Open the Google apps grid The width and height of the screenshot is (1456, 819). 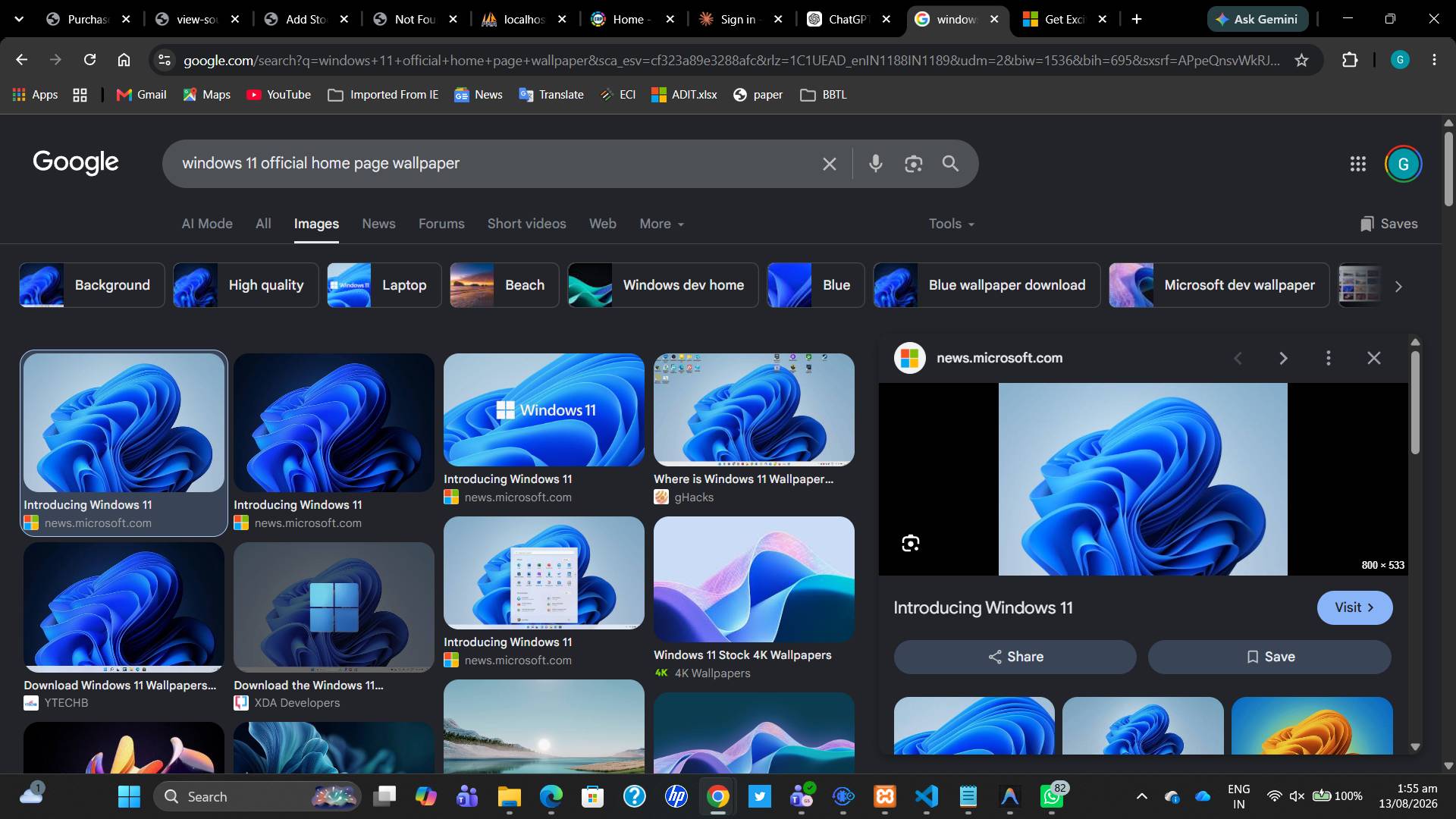click(x=1357, y=164)
